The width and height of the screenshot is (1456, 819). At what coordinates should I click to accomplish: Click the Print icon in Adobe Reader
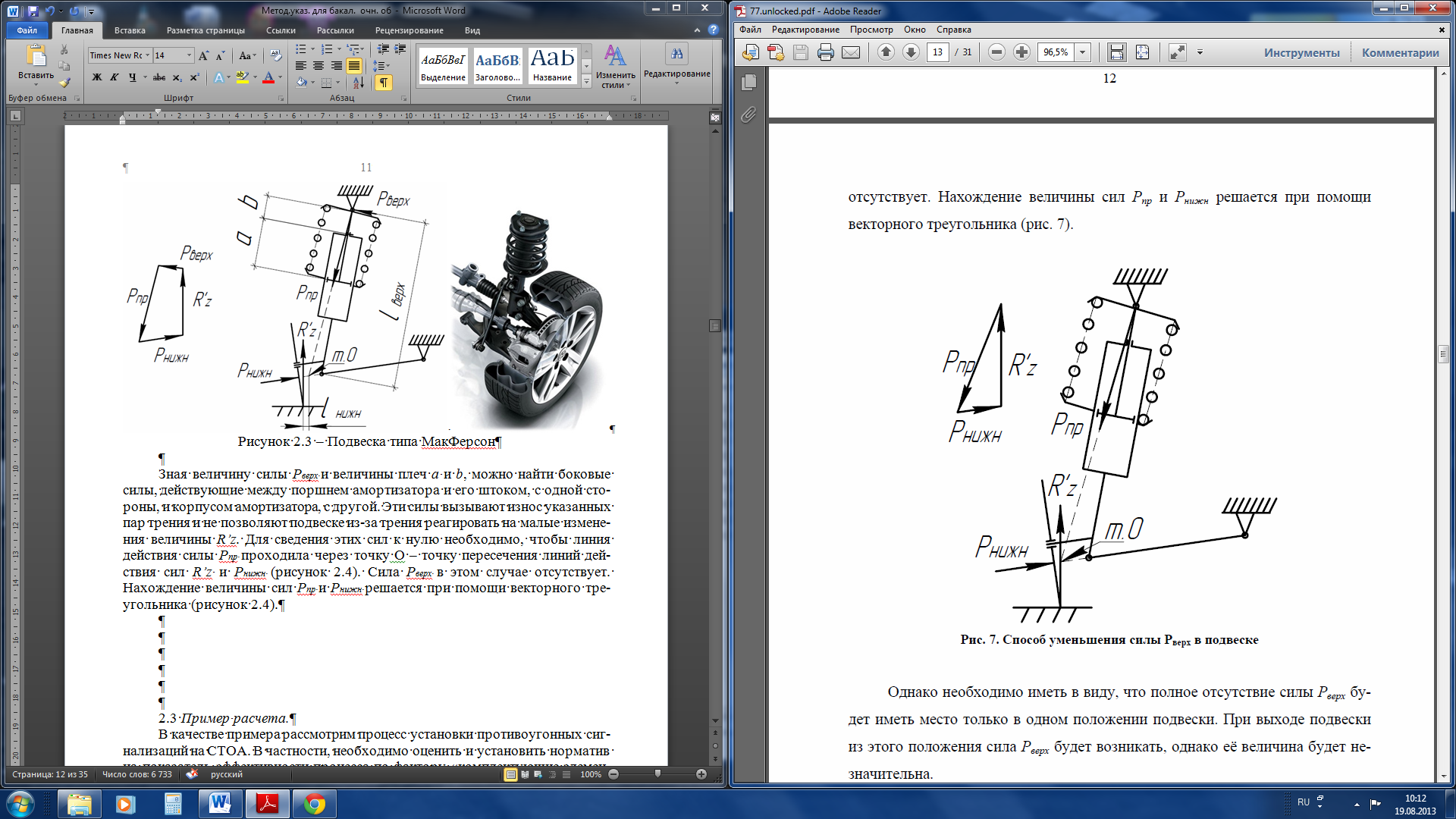pyautogui.click(x=826, y=52)
